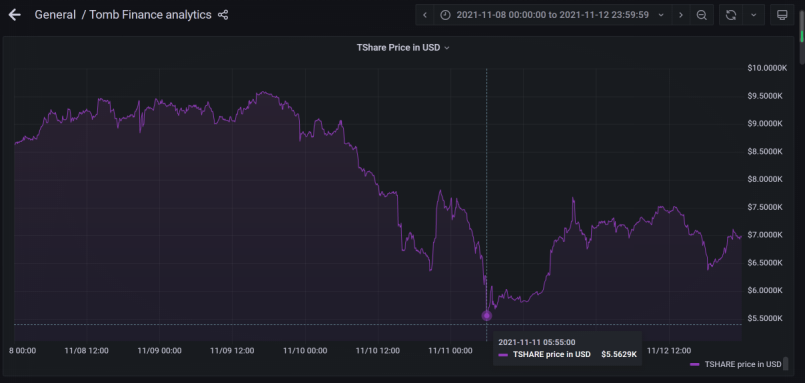Click tooltip timestamp 2021-11-11 05:55:00

click(536, 342)
